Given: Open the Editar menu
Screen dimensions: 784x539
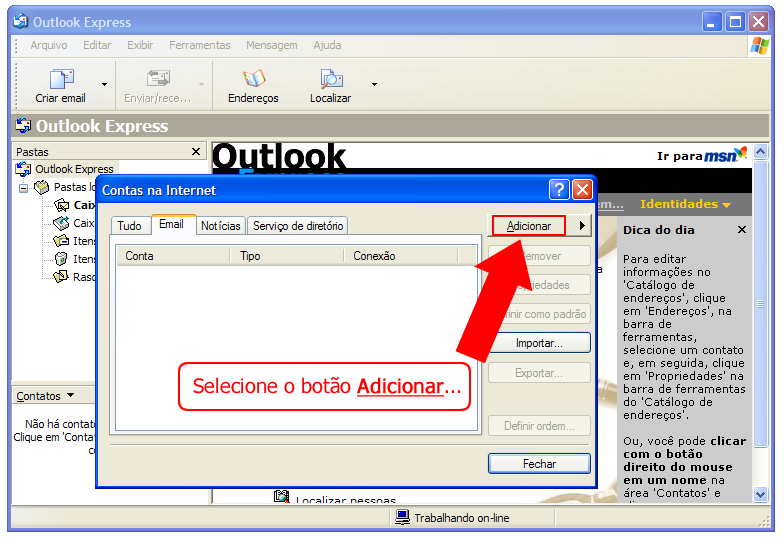Looking at the screenshot, I should [96, 45].
